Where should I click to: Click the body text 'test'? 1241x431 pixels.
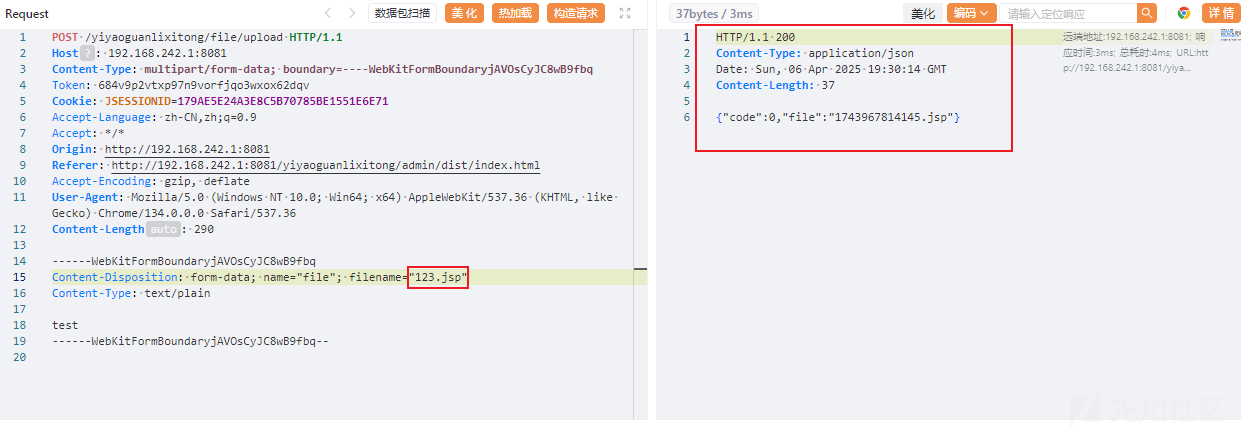coord(65,325)
